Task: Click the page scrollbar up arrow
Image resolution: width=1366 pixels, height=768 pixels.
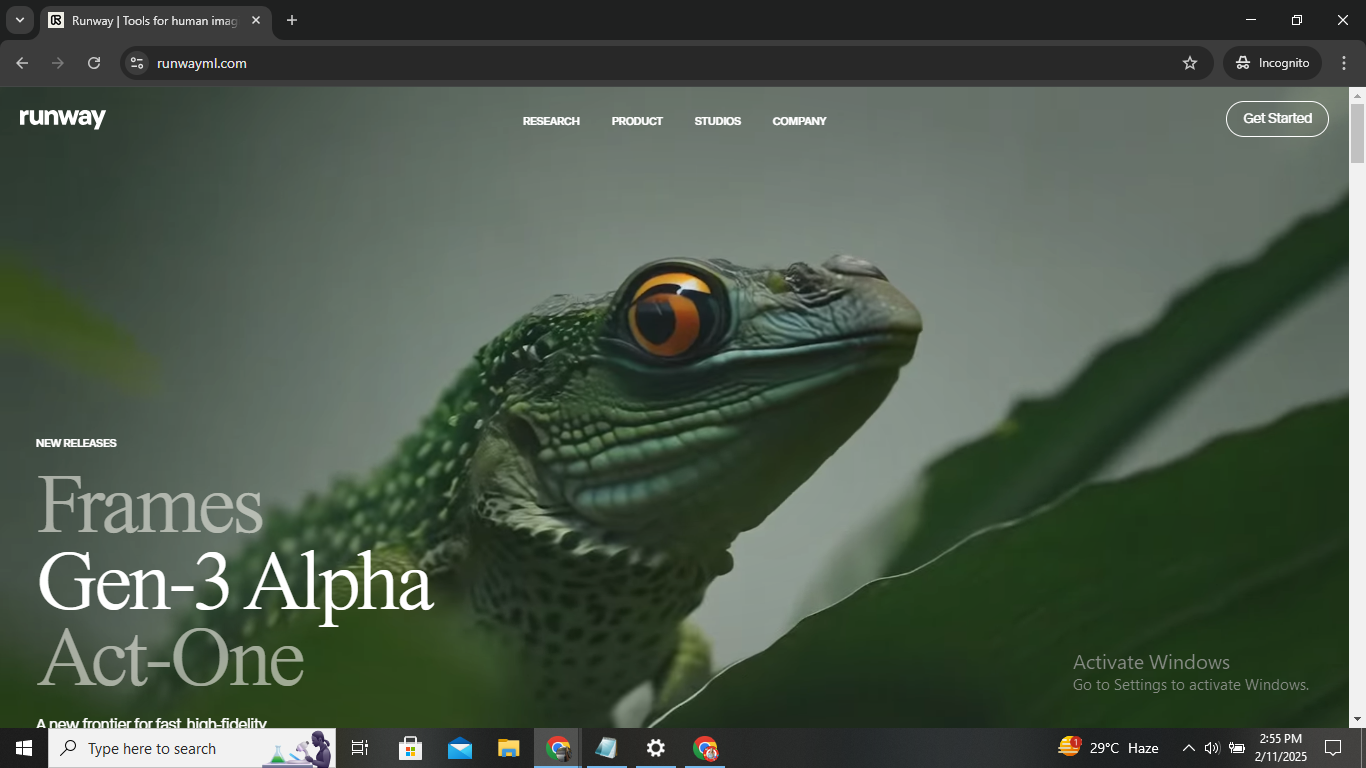Action: click(1357, 96)
